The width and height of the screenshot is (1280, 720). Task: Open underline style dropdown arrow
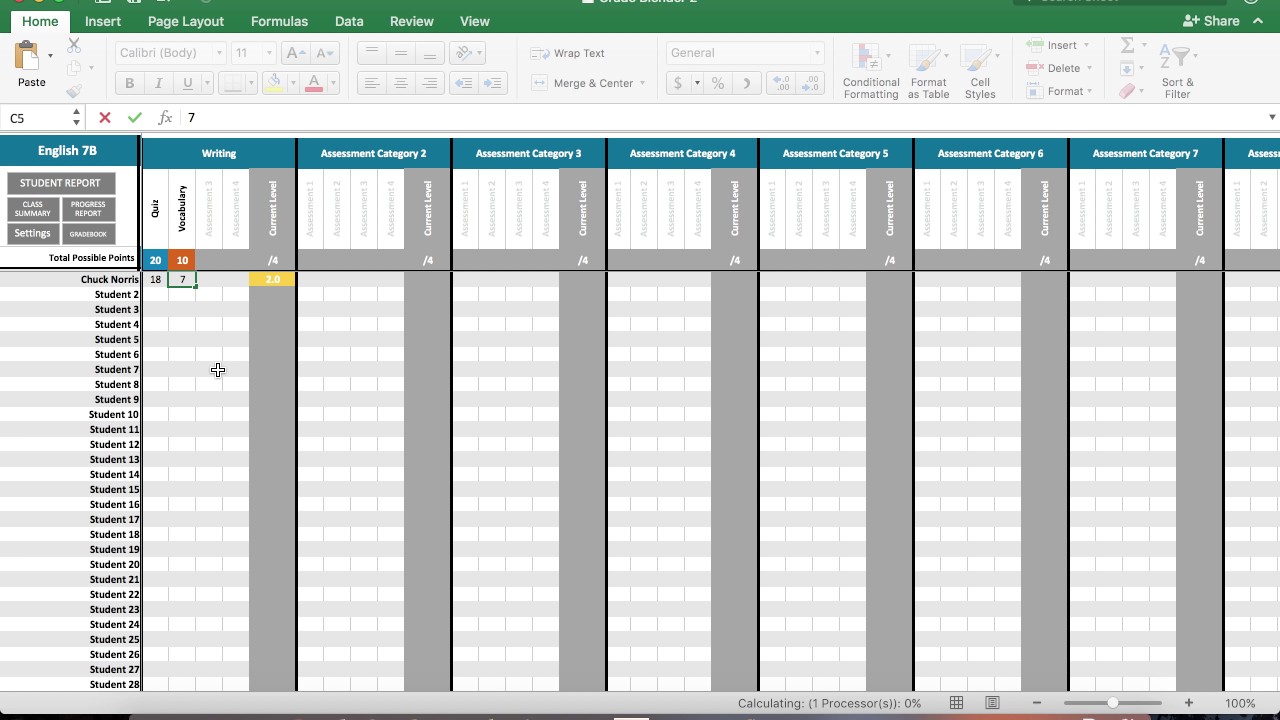click(x=207, y=83)
